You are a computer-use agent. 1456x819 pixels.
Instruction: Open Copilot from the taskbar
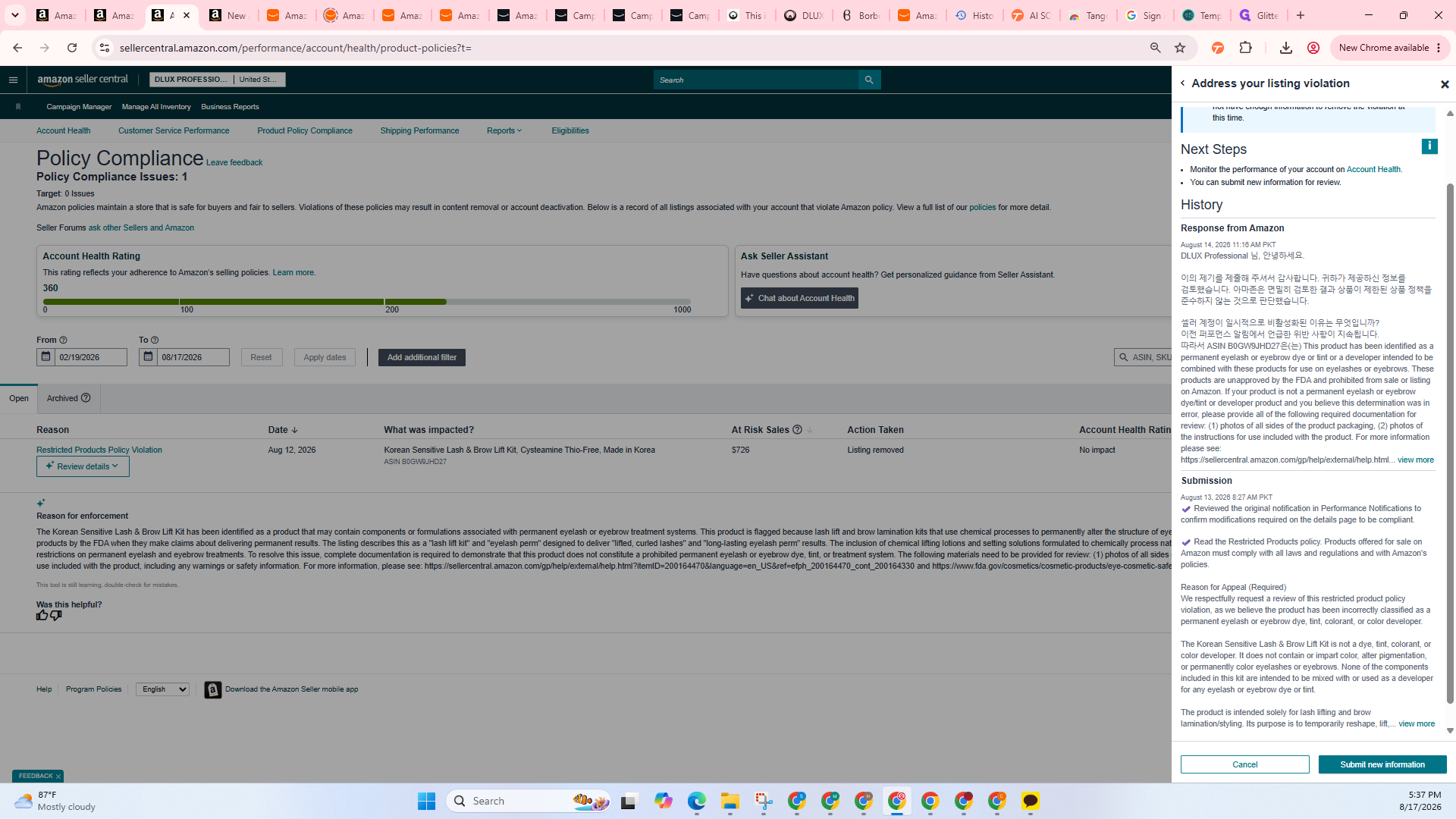[664, 801]
